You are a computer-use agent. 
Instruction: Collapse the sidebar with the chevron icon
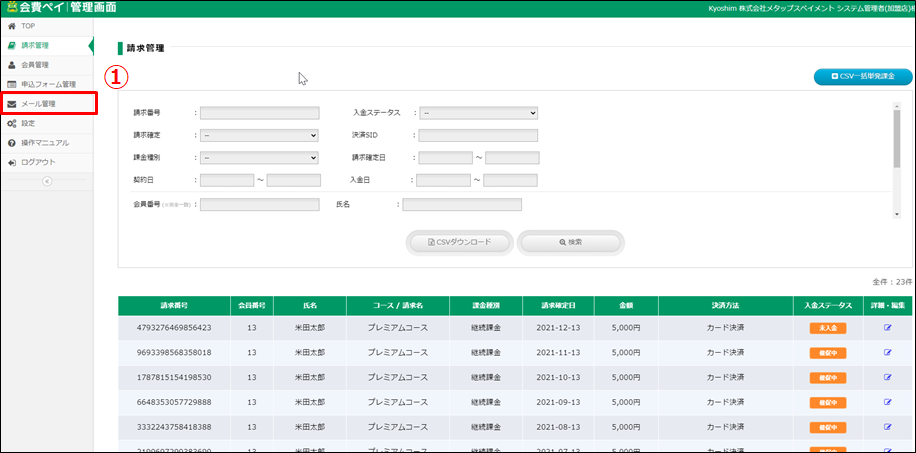tap(46, 181)
